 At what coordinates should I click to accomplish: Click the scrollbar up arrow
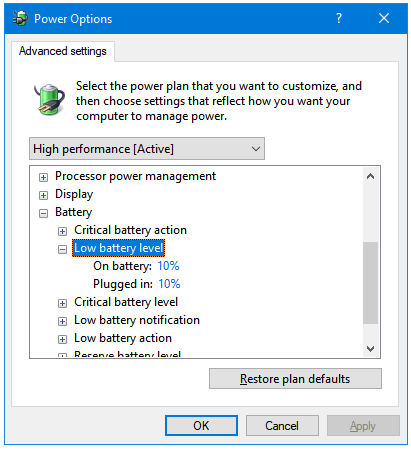point(370,176)
